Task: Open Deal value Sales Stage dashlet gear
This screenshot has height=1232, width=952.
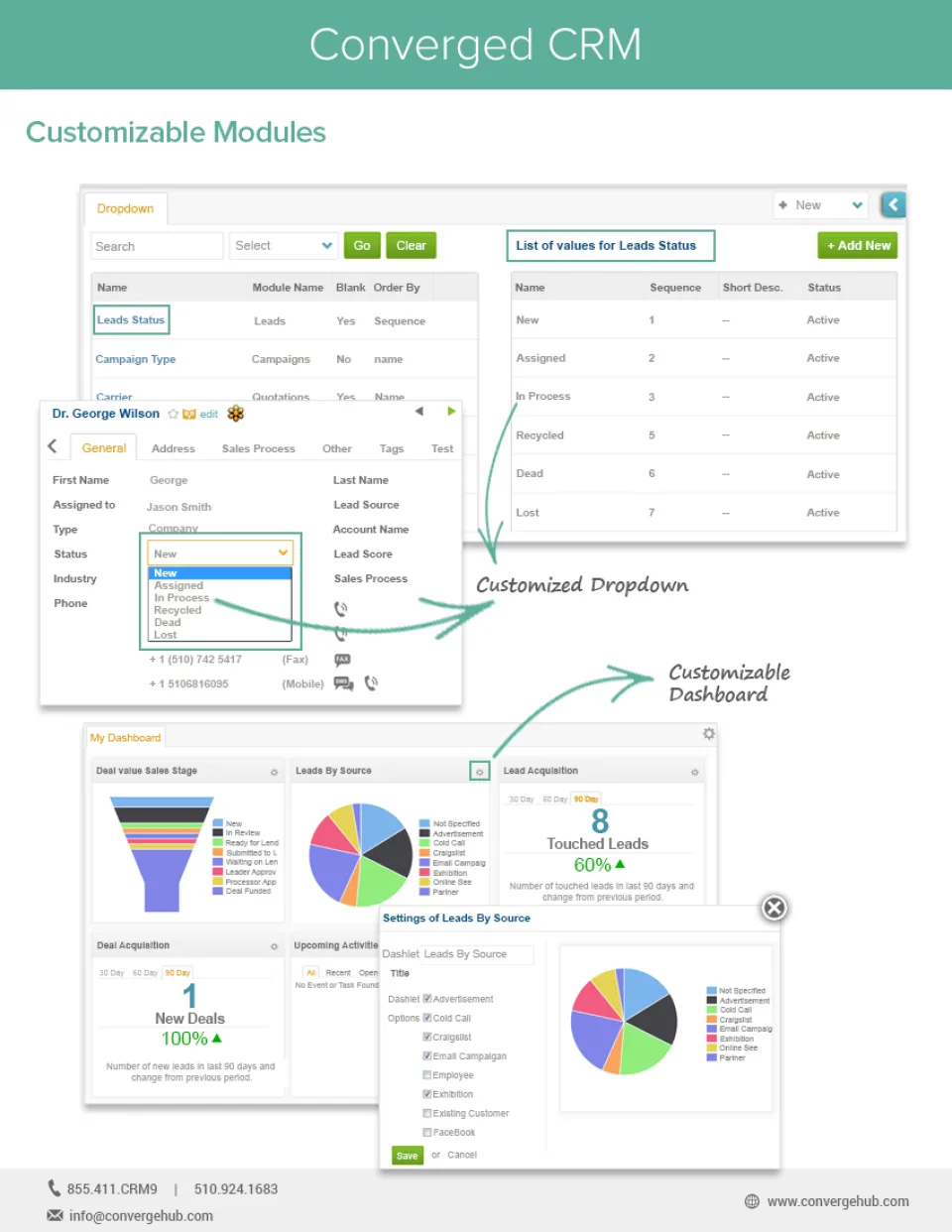Action: 275,772
